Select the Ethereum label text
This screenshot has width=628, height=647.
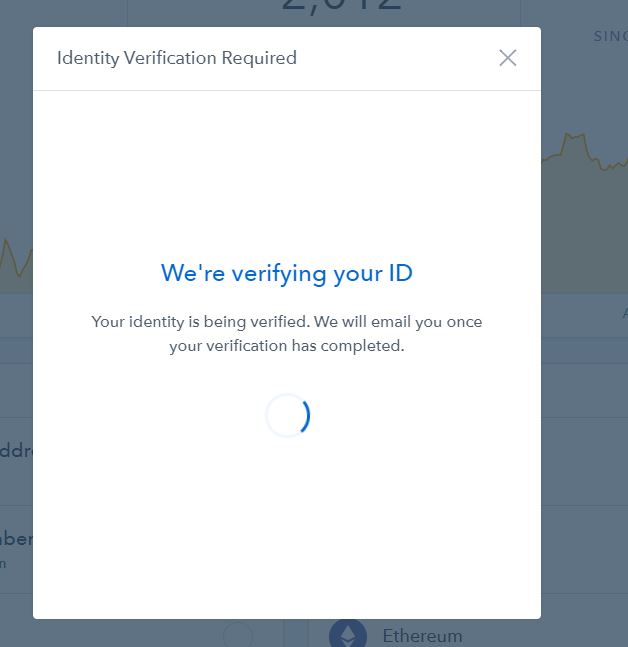[422, 635]
